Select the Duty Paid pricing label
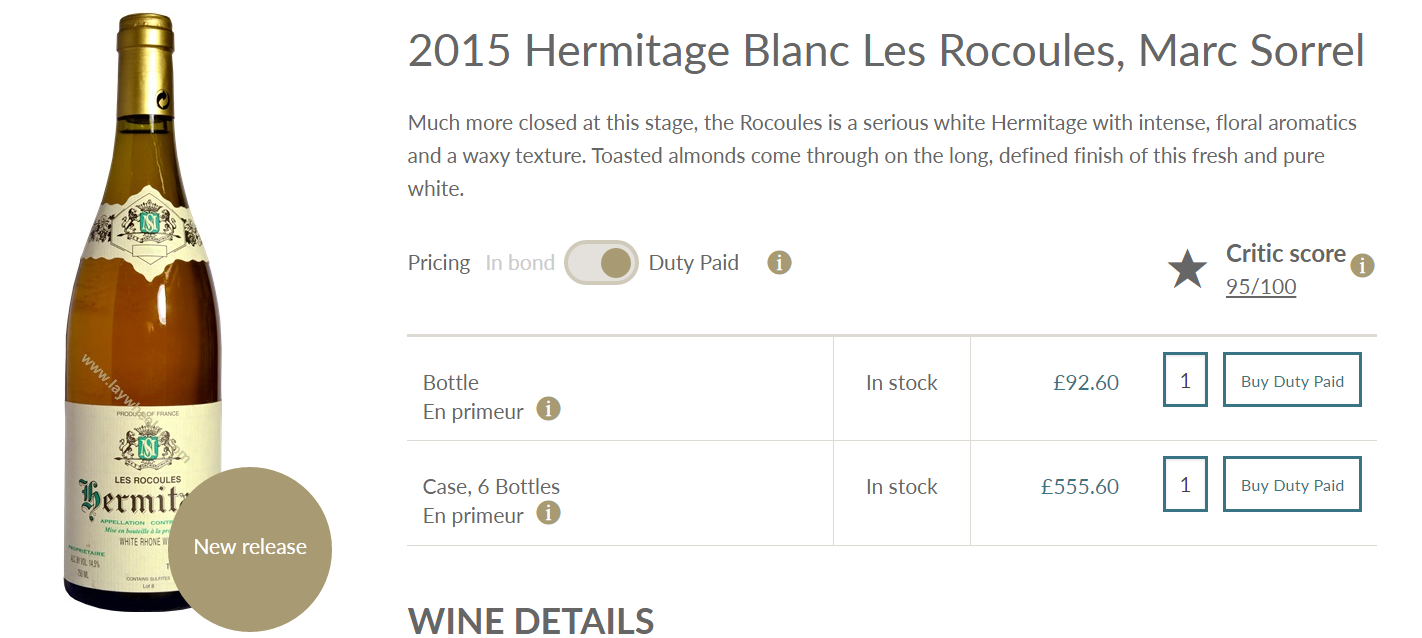The width and height of the screenshot is (1422, 638). [694, 263]
